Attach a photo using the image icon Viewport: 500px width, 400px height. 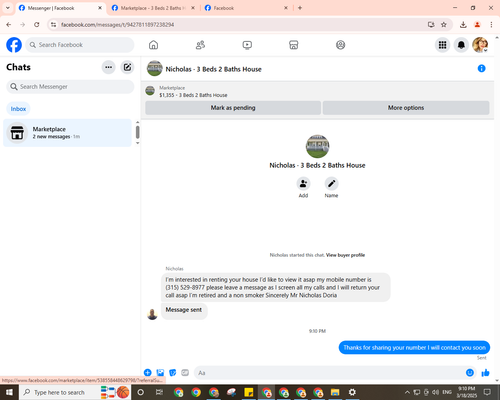[160, 372]
